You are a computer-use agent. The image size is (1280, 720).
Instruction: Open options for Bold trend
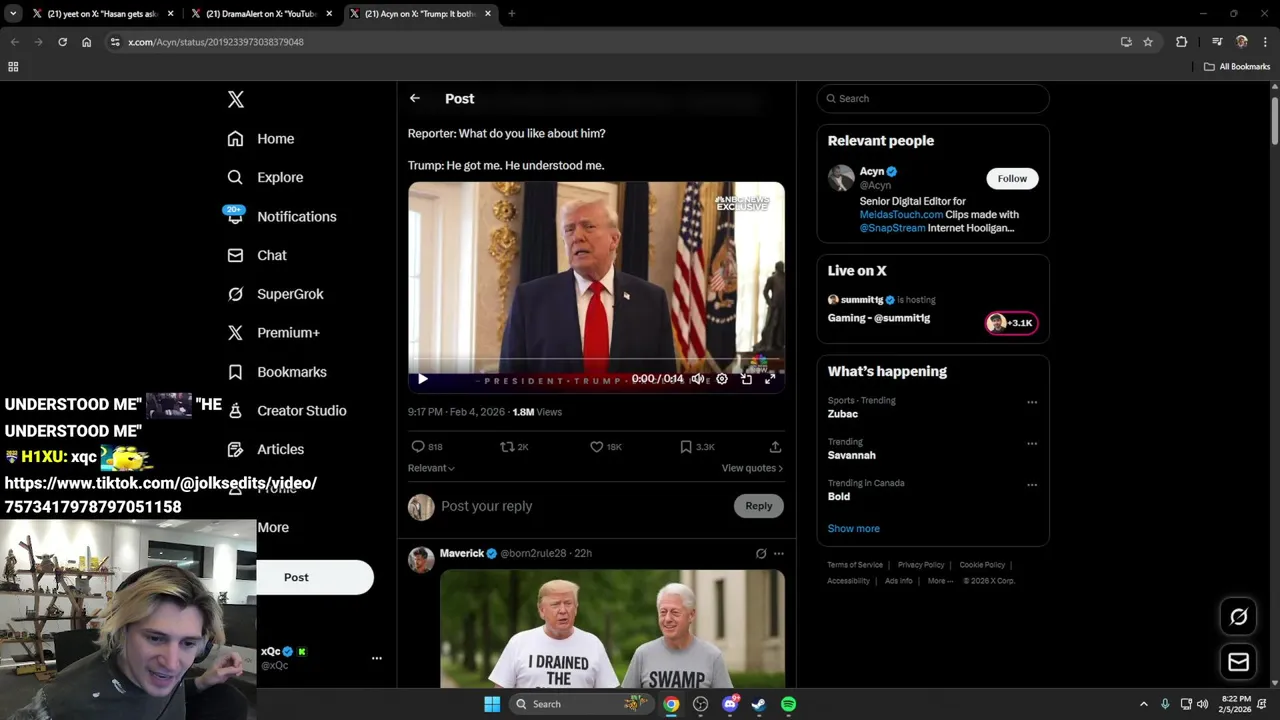(x=1032, y=485)
